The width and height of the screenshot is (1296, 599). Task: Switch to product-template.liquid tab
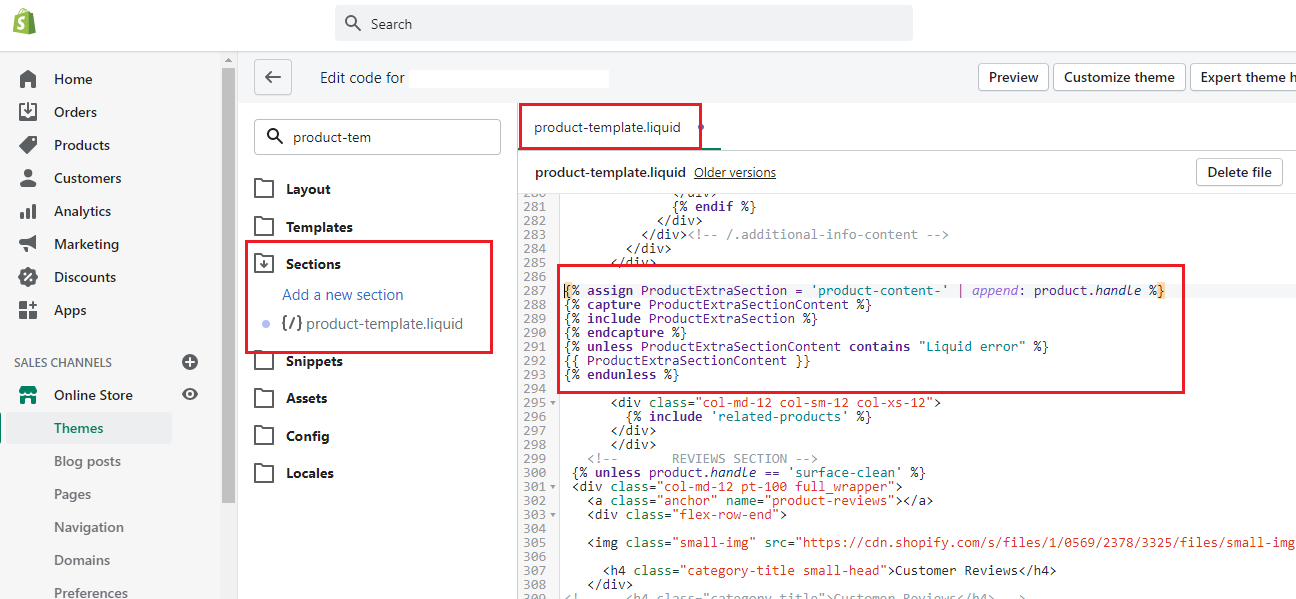[x=607, y=127]
